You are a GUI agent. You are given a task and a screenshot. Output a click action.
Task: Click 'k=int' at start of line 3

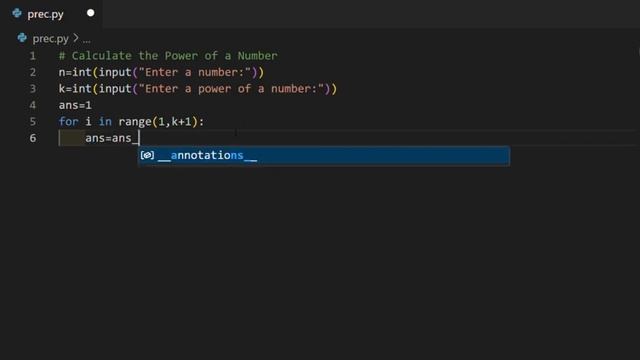coord(75,89)
